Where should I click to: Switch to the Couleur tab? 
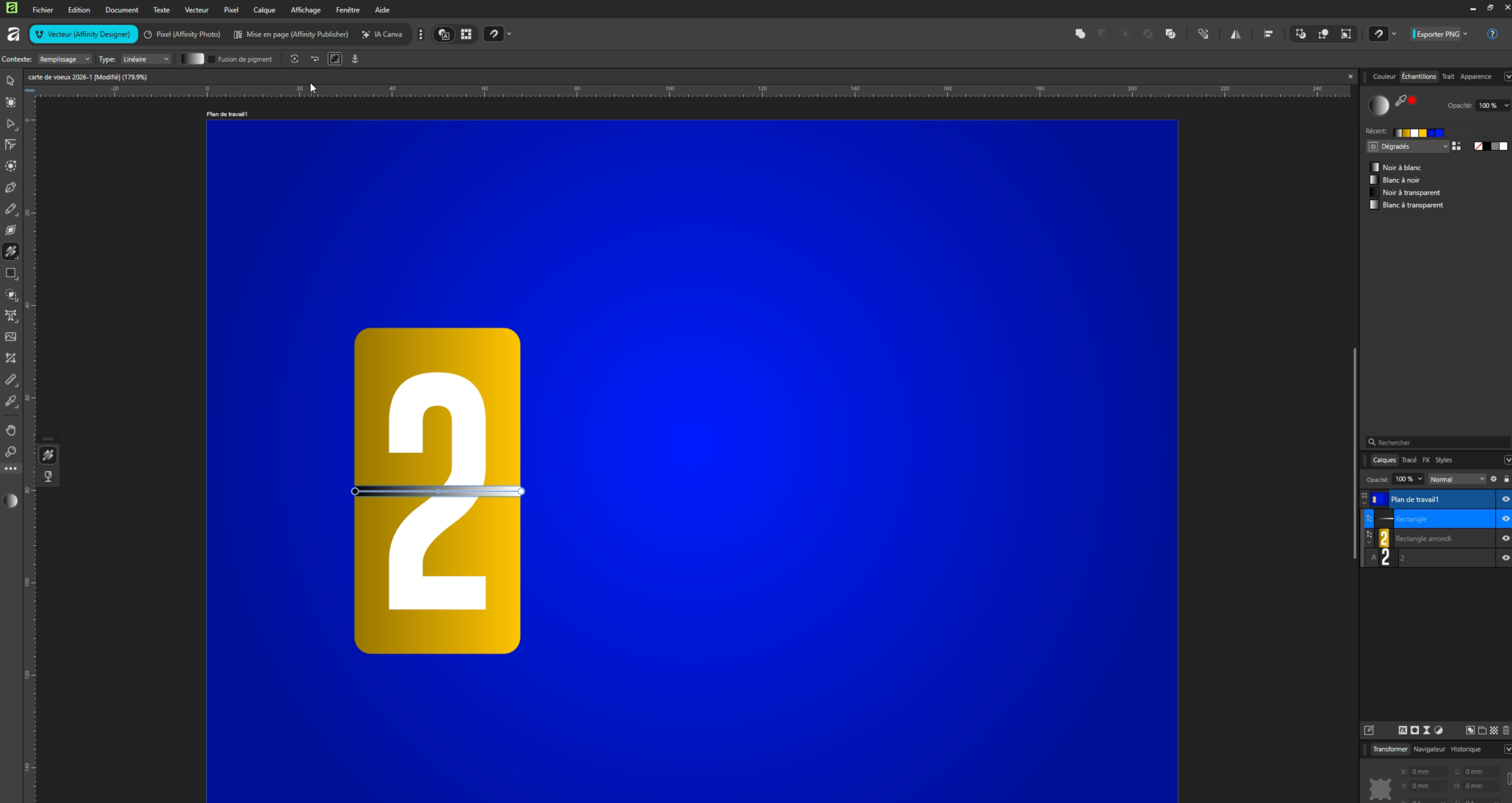coord(1384,76)
